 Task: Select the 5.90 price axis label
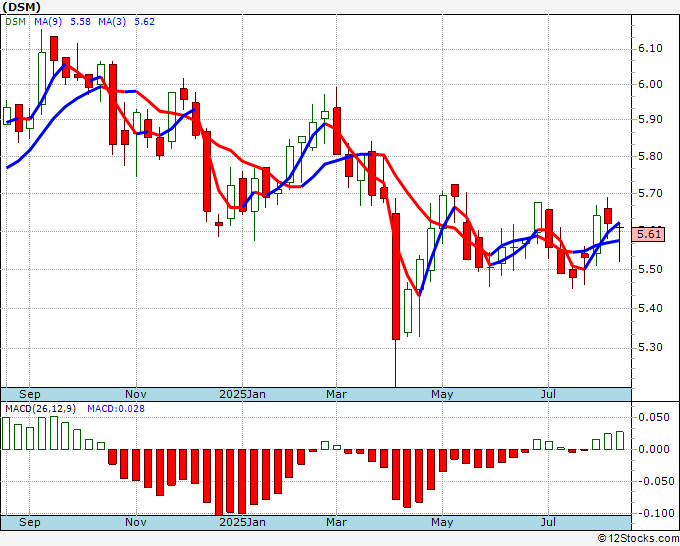(651, 119)
